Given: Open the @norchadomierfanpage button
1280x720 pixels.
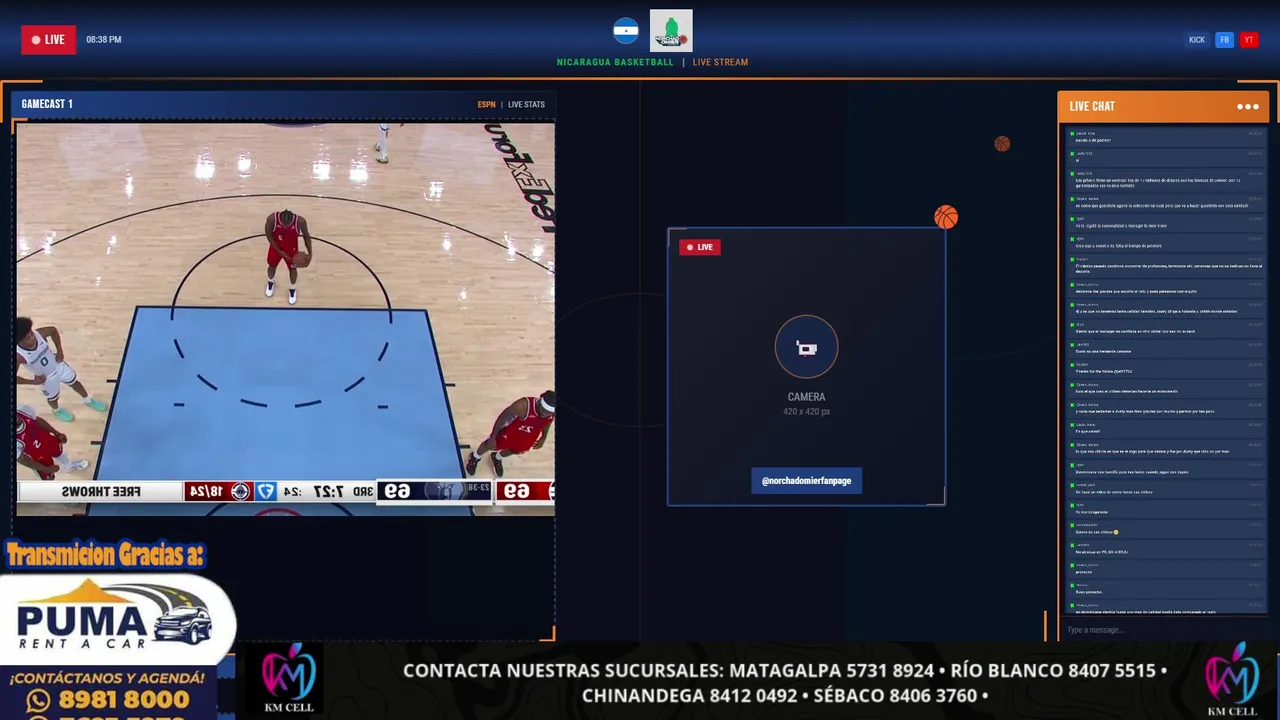Looking at the screenshot, I should click(806, 481).
